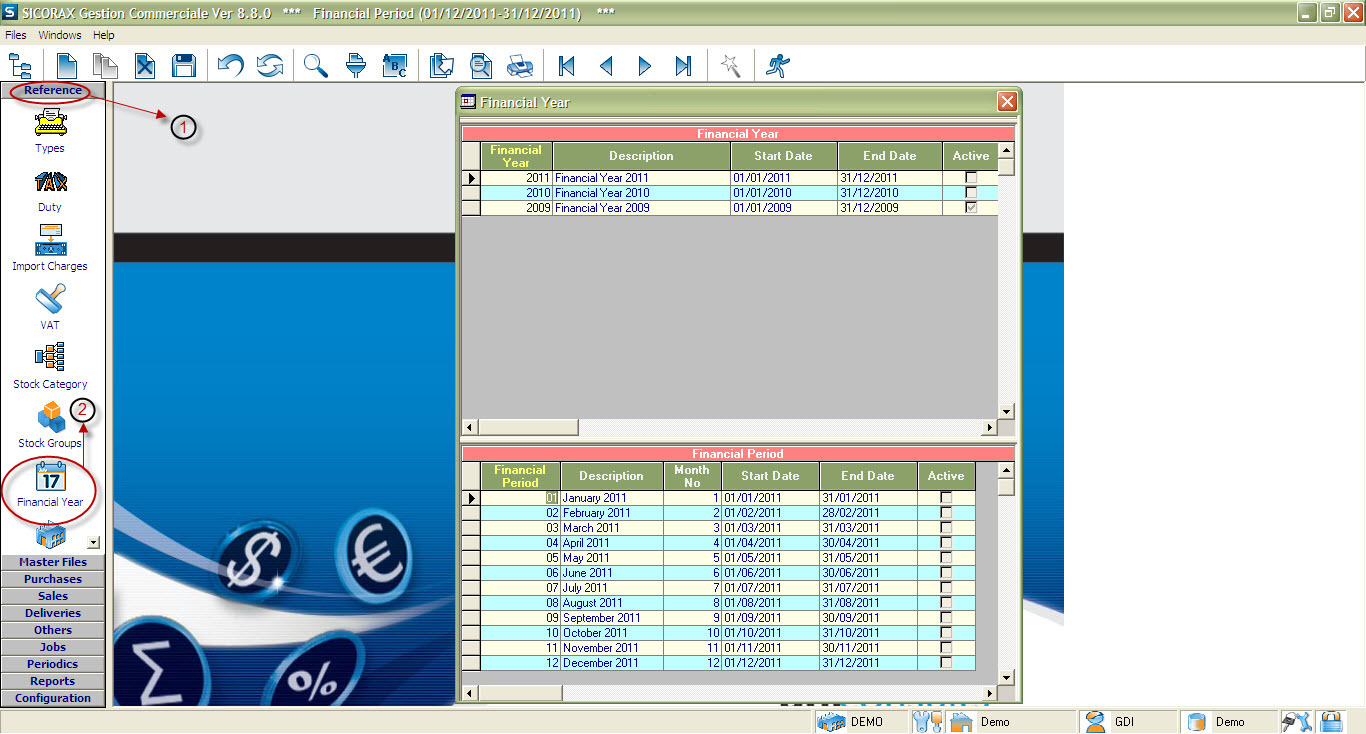Open the Windows menu
This screenshot has width=1366, height=734.
click(x=60, y=35)
